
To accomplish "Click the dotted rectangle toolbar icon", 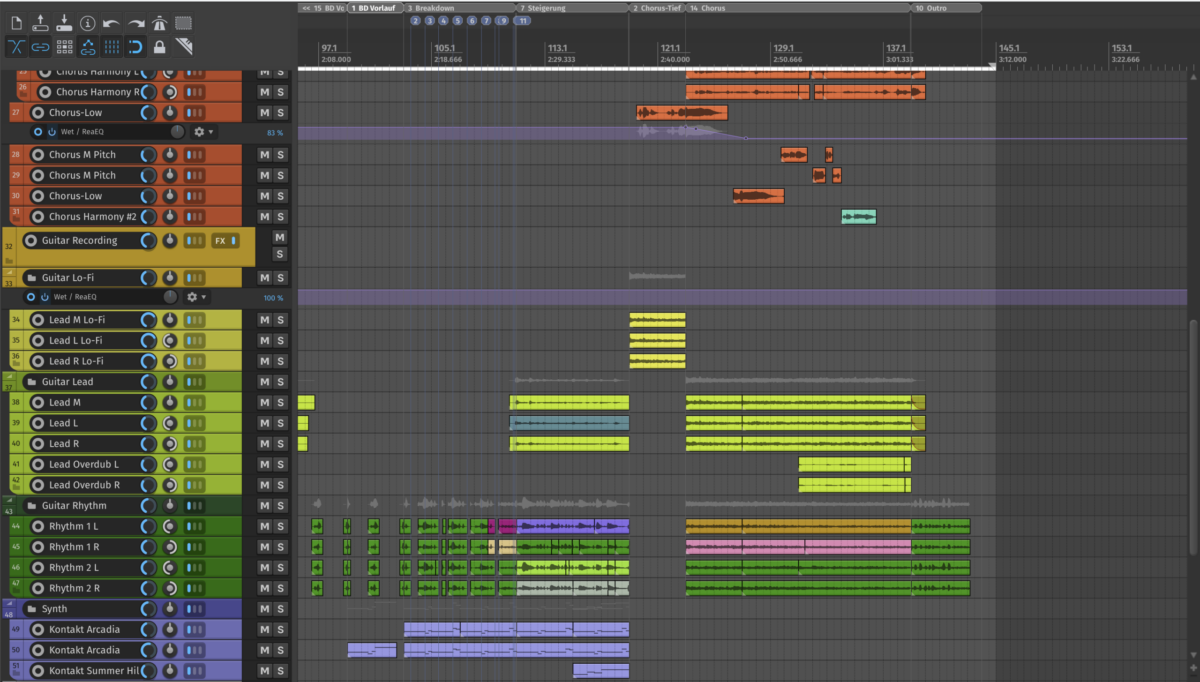I will (x=183, y=22).
